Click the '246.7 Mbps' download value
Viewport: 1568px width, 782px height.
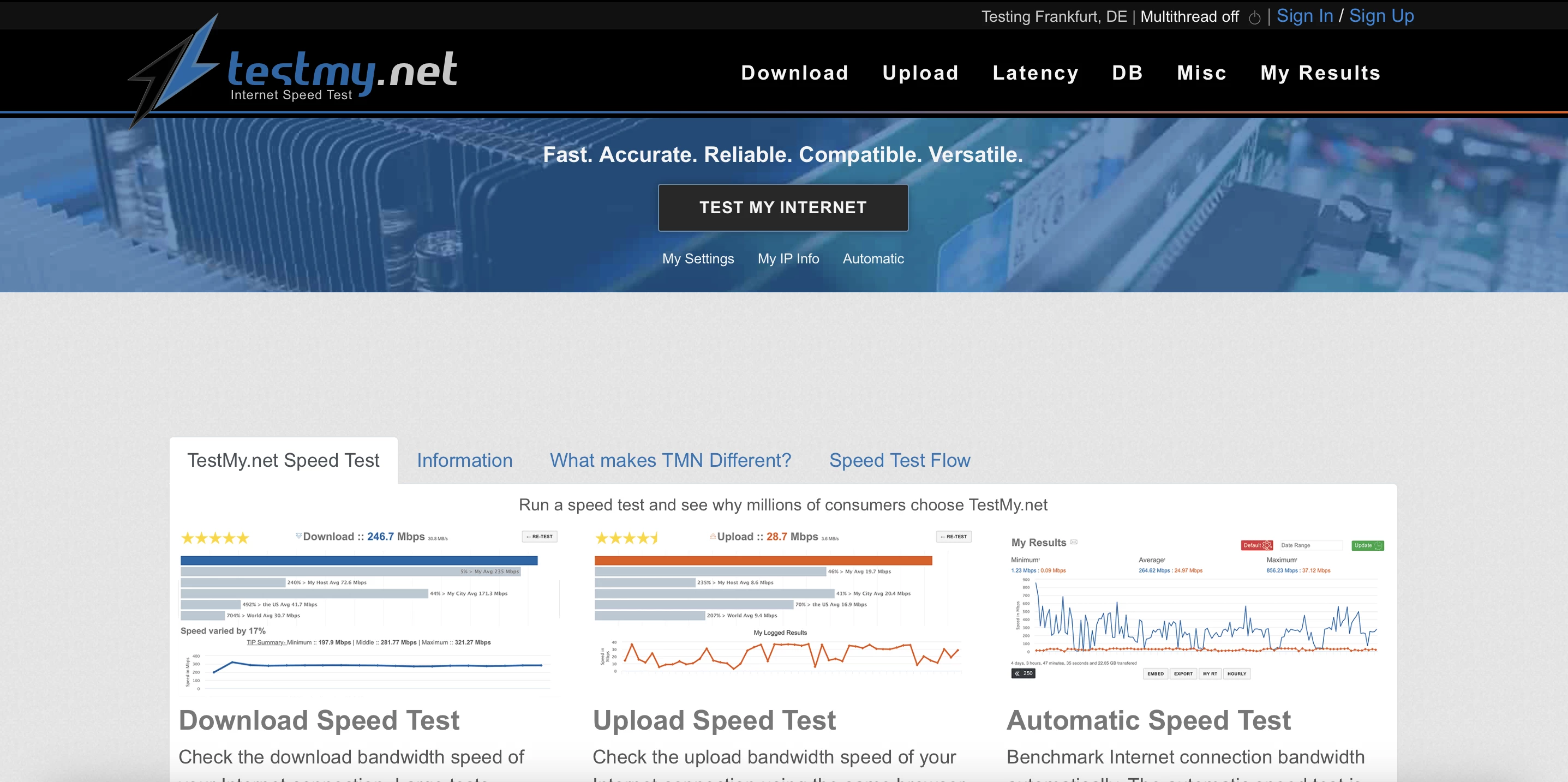point(396,537)
